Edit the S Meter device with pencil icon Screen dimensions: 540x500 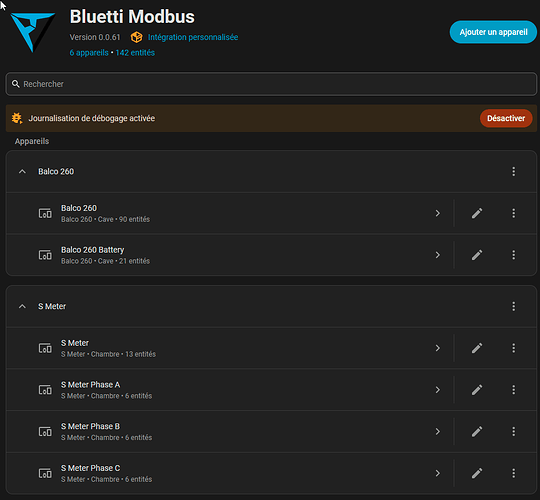click(x=477, y=348)
